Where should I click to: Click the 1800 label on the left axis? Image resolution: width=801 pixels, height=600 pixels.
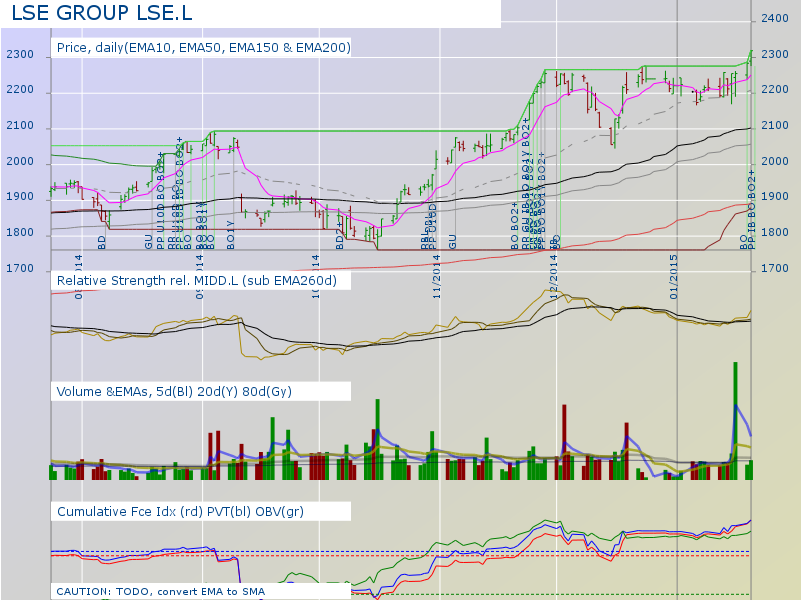point(20,232)
